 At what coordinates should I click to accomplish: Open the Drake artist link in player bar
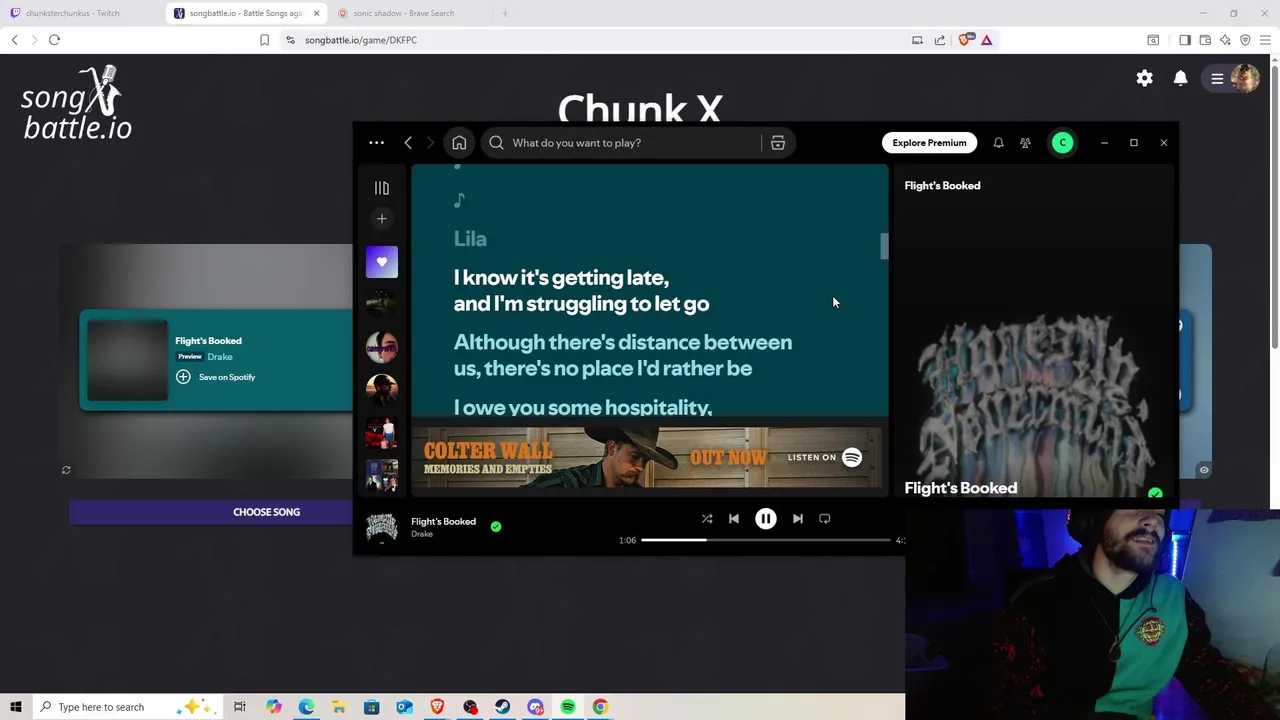pos(422,534)
